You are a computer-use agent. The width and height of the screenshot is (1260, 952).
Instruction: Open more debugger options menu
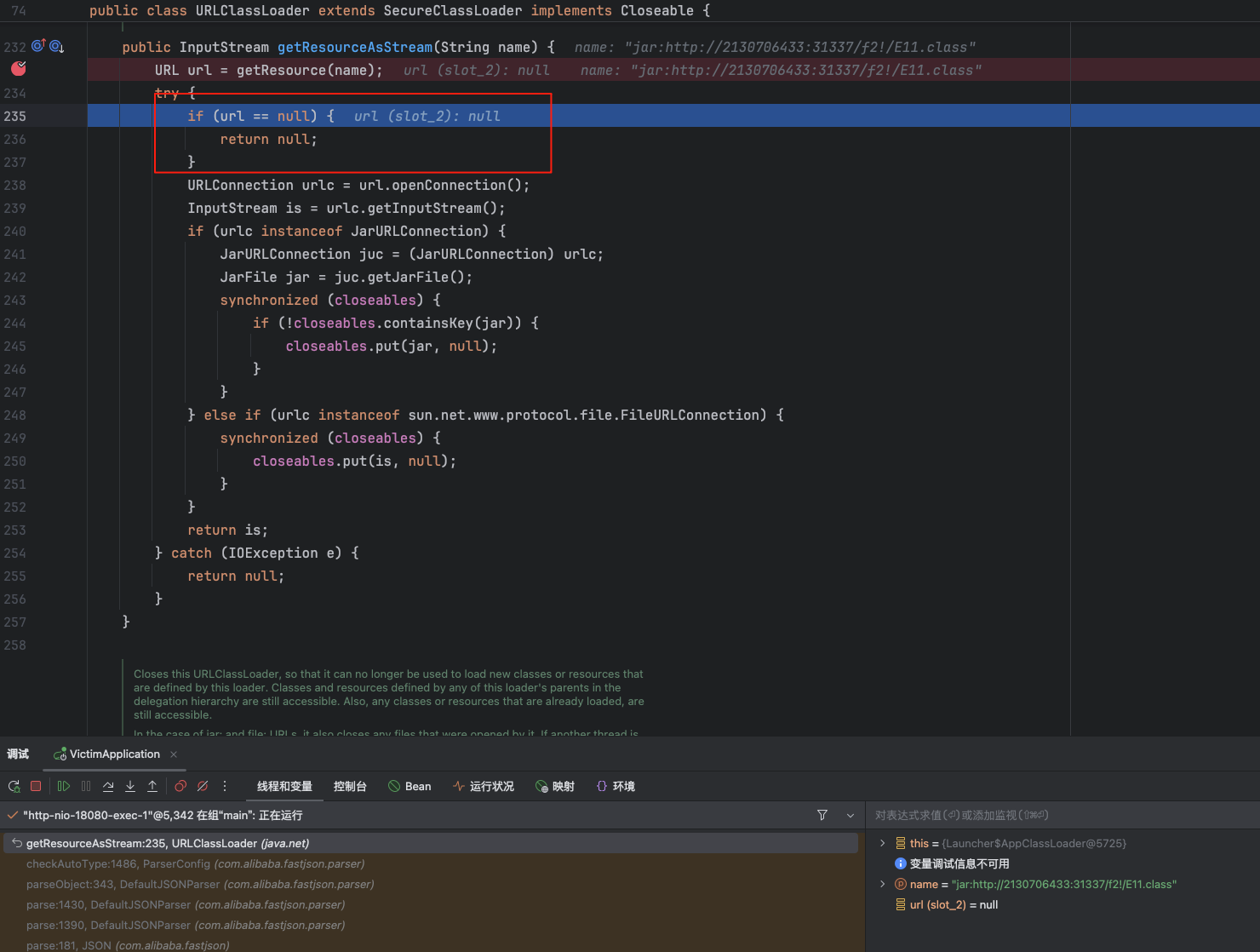pyautogui.click(x=225, y=786)
